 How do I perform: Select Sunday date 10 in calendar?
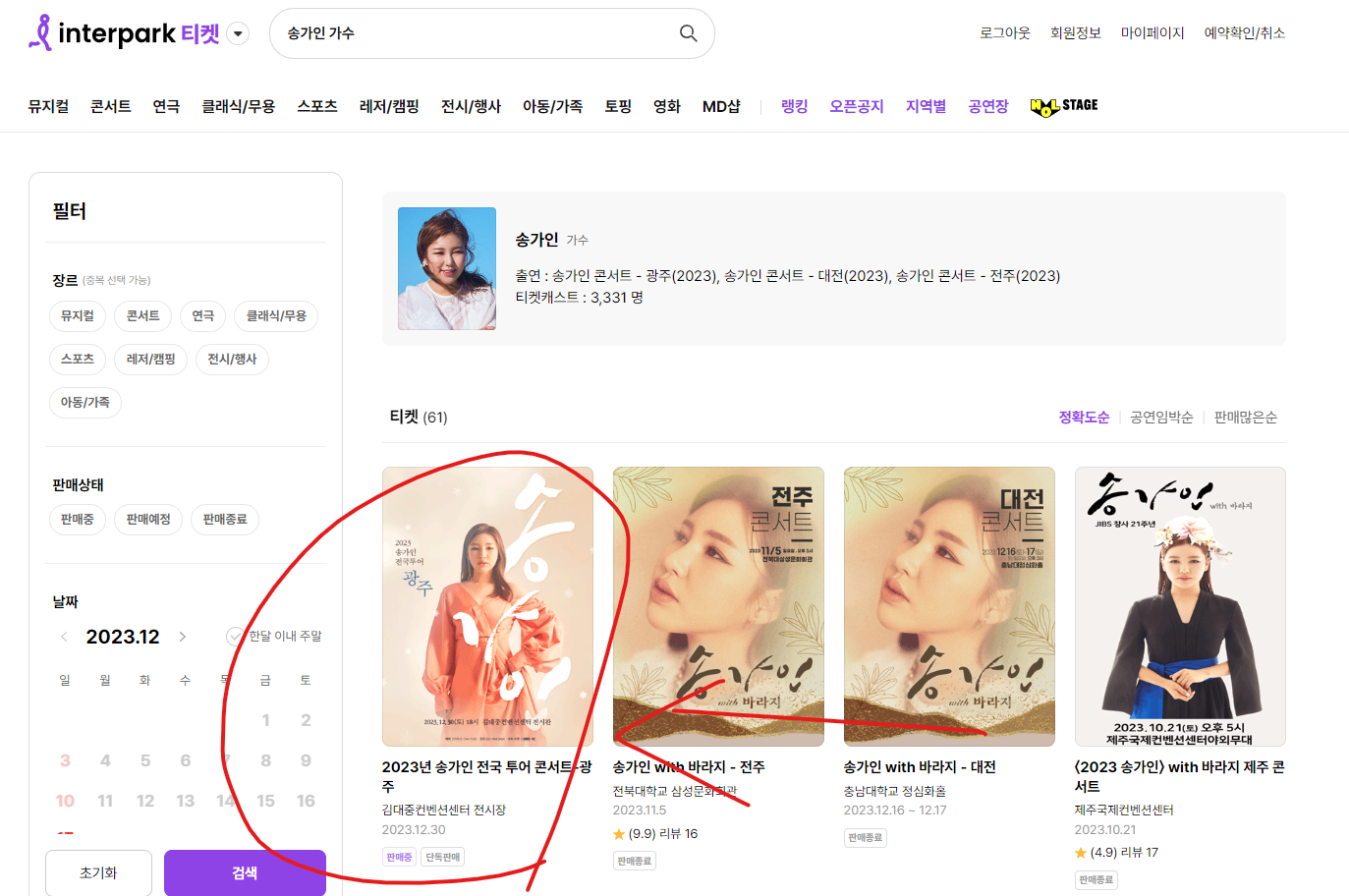pos(65,801)
